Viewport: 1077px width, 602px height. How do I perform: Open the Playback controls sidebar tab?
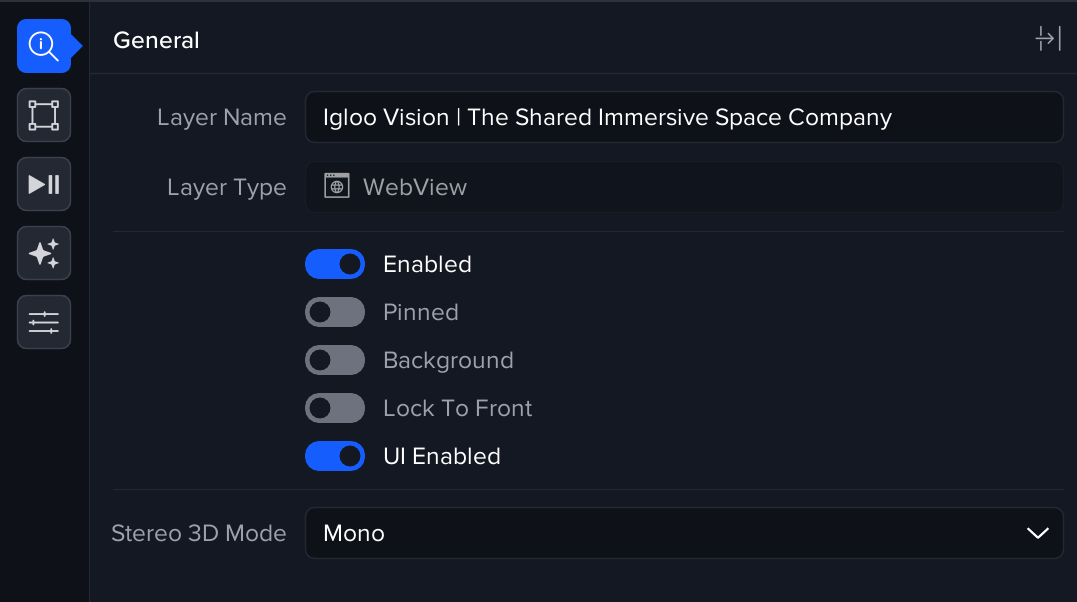click(44, 184)
